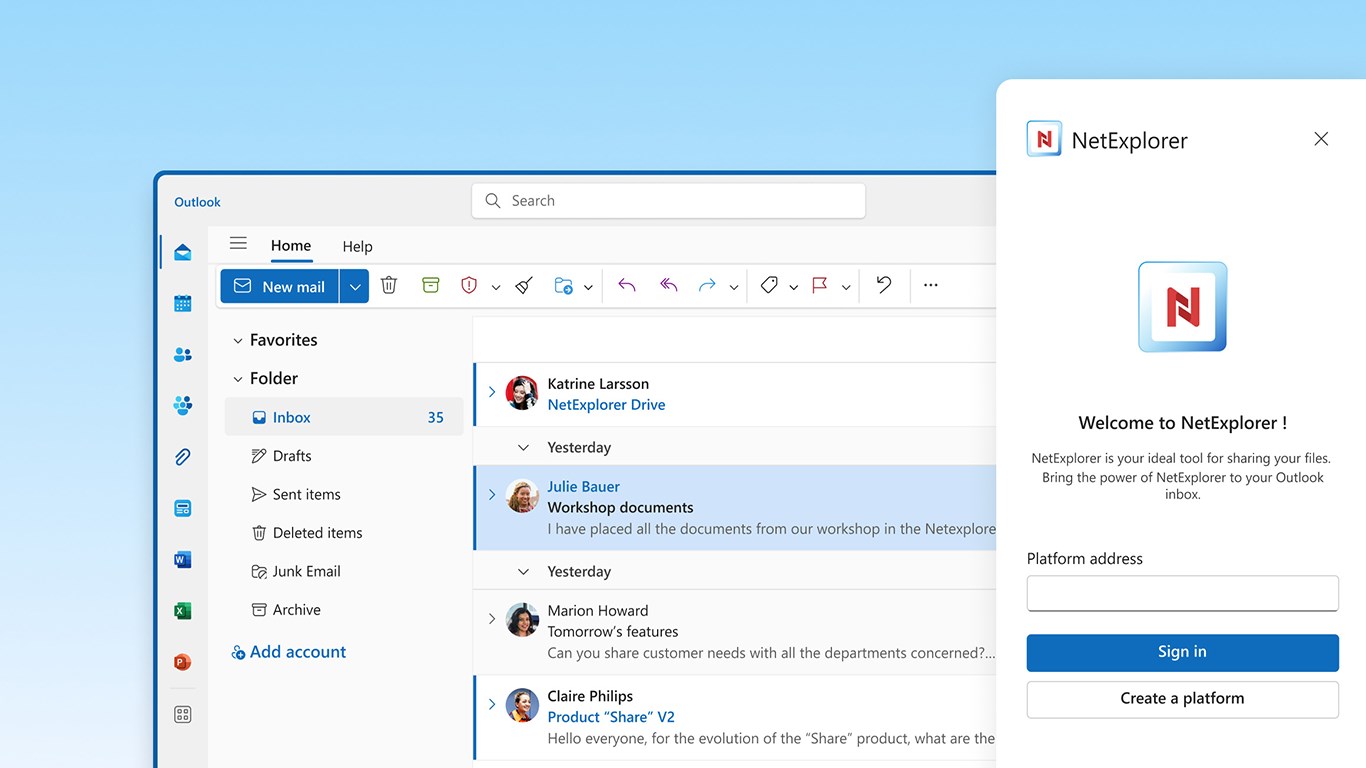Click the Move to folder icon
Viewport: 1366px width, 768px height.
pos(563,286)
